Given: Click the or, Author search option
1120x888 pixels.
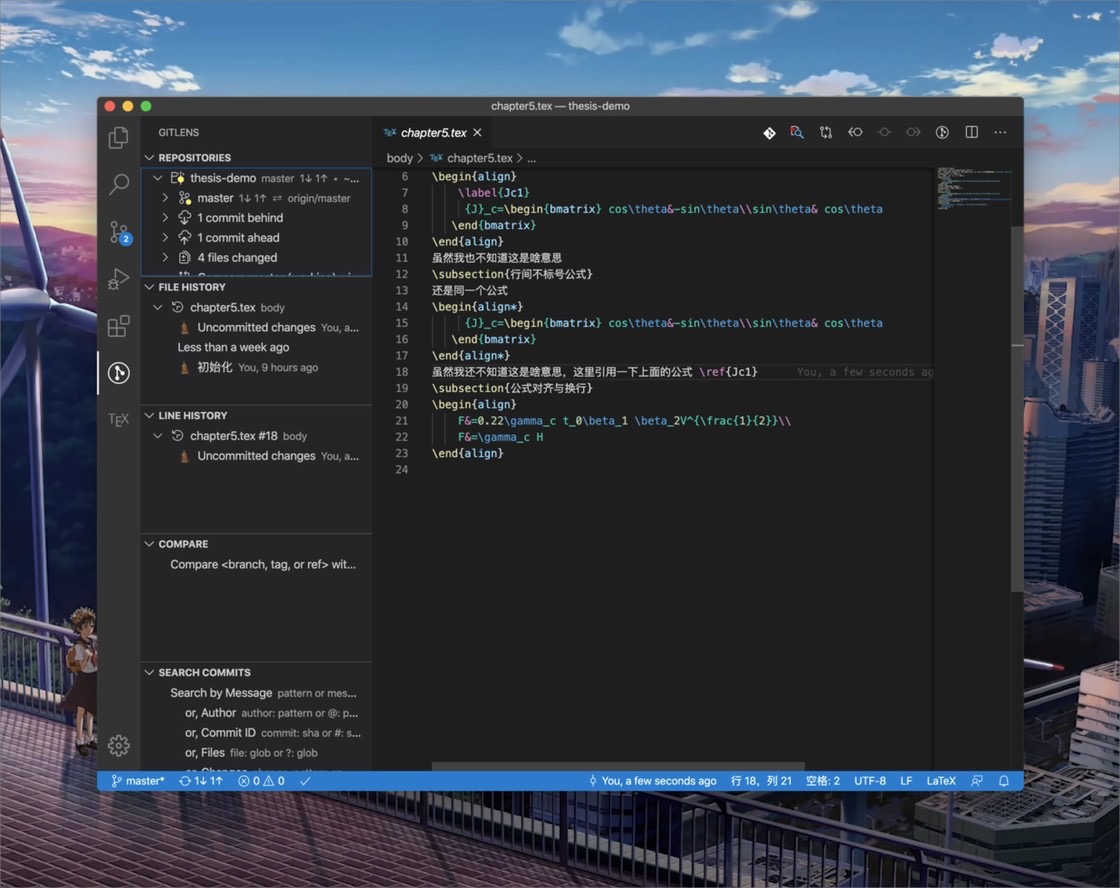Looking at the screenshot, I should coord(256,713).
